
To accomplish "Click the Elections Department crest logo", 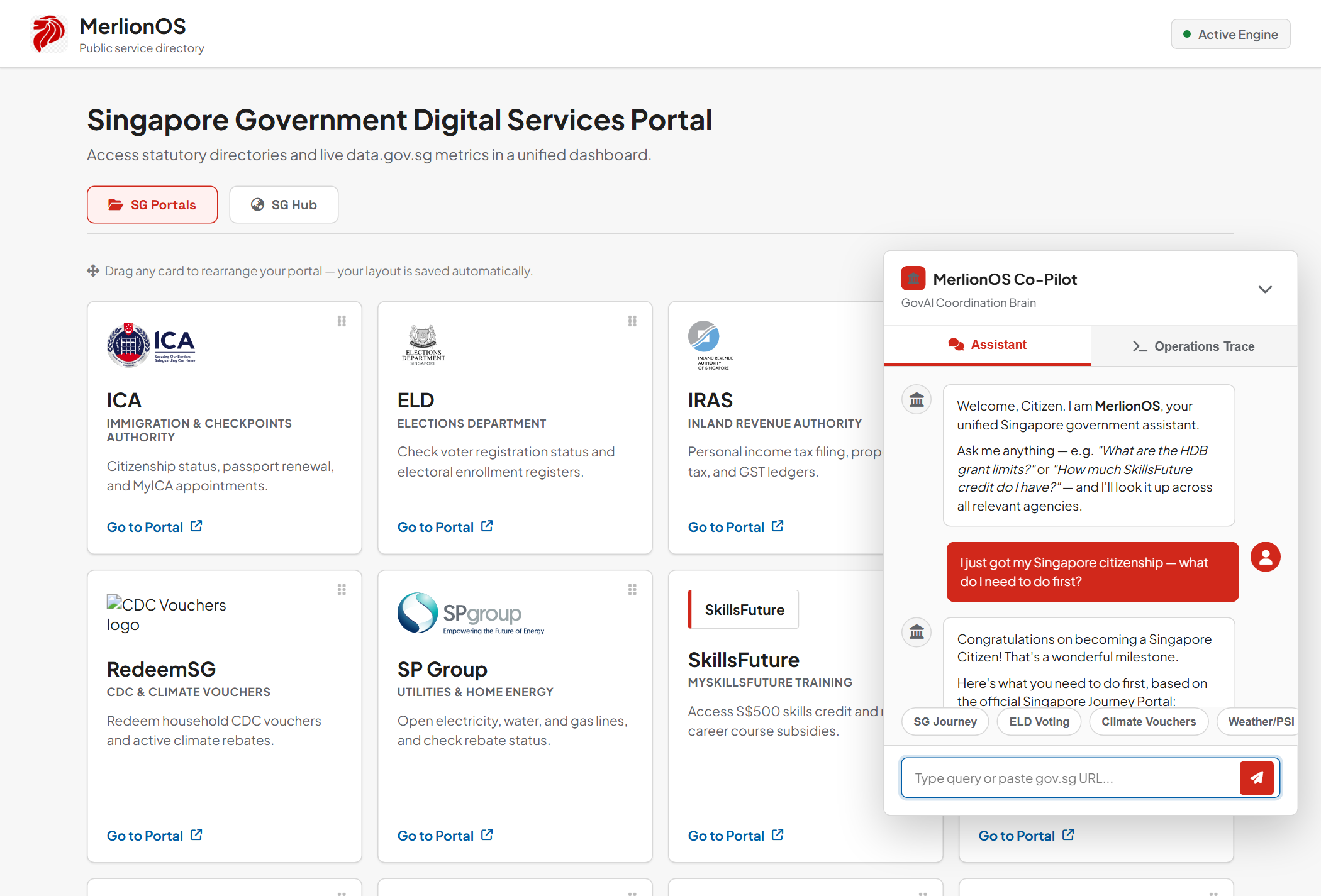I will 423,344.
